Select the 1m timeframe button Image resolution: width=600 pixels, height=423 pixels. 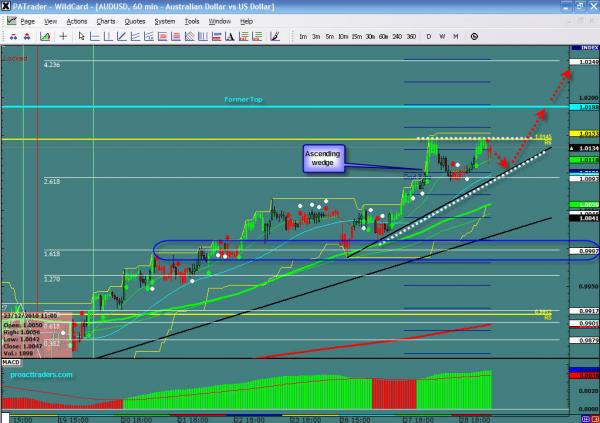303,35
